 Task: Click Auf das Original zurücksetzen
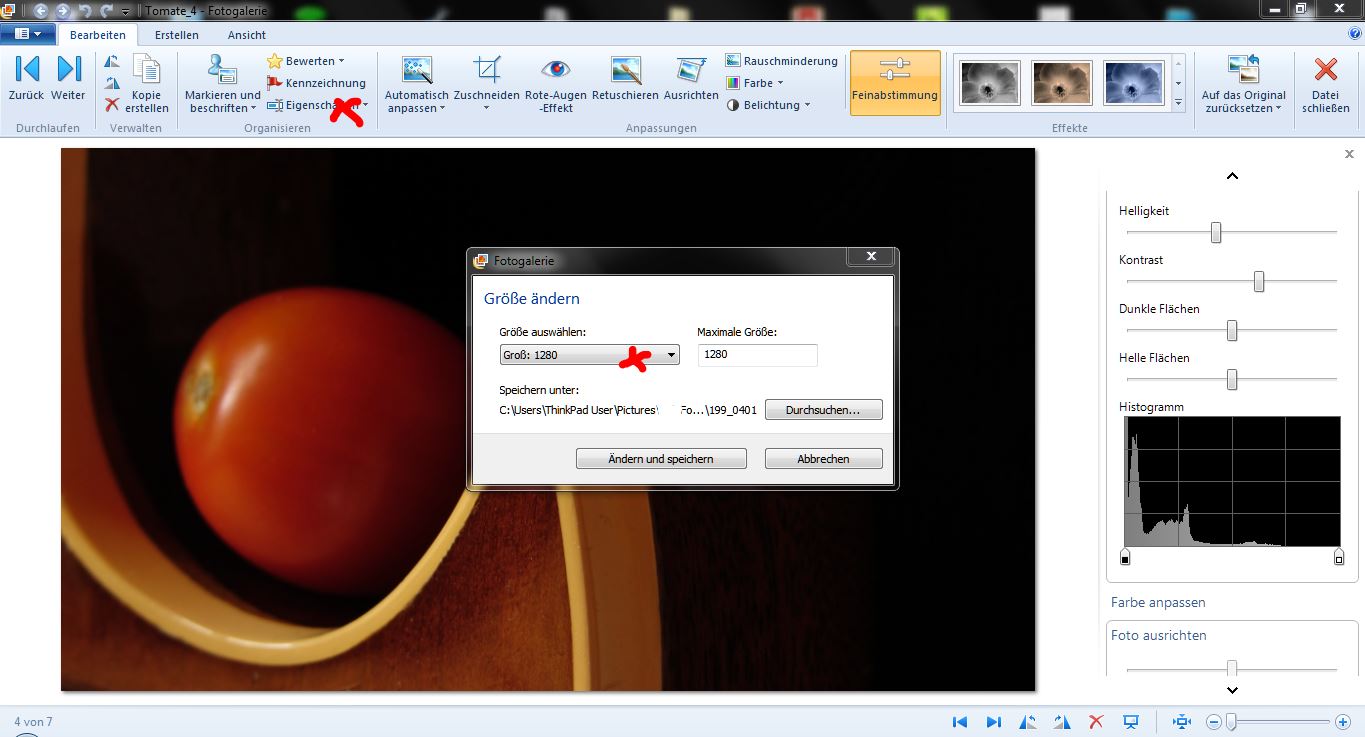pos(1244,84)
